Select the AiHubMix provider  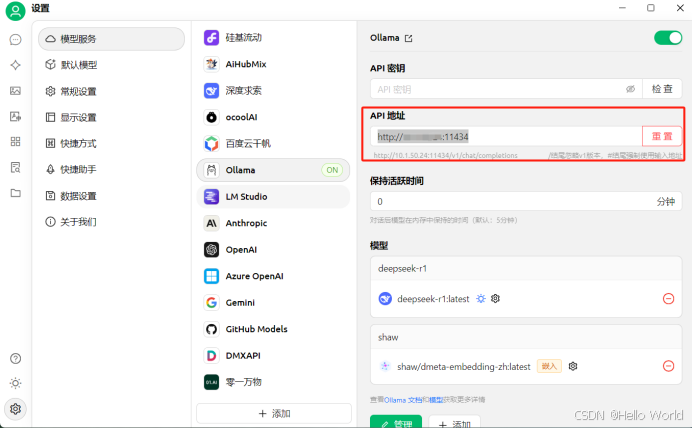pyautogui.click(x=273, y=64)
